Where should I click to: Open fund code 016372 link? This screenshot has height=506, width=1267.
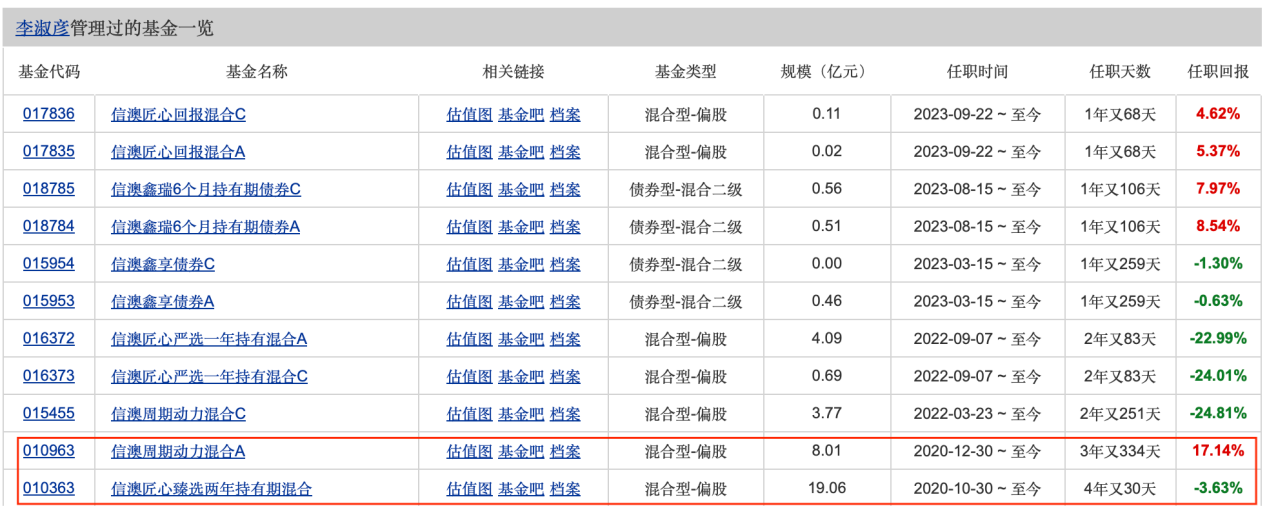click(49, 339)
